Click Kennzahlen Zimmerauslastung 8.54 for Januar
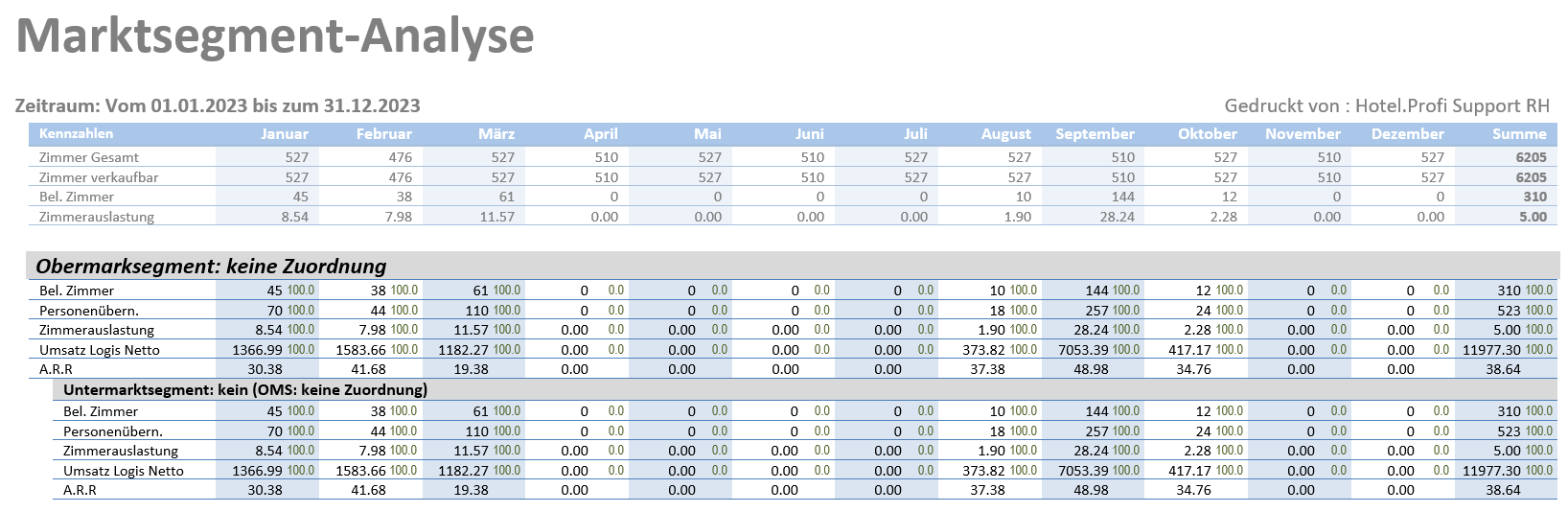1568x512 pixels. (x=295, y=217)
